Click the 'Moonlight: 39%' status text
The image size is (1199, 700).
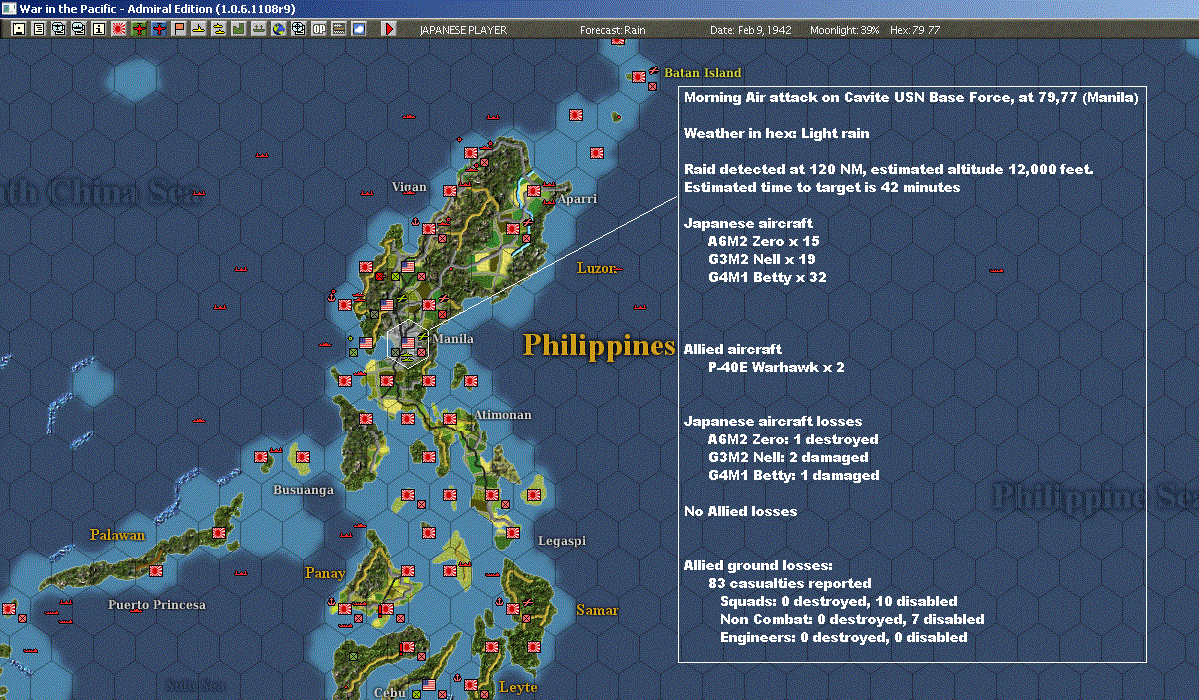click(x=844, y=30)
